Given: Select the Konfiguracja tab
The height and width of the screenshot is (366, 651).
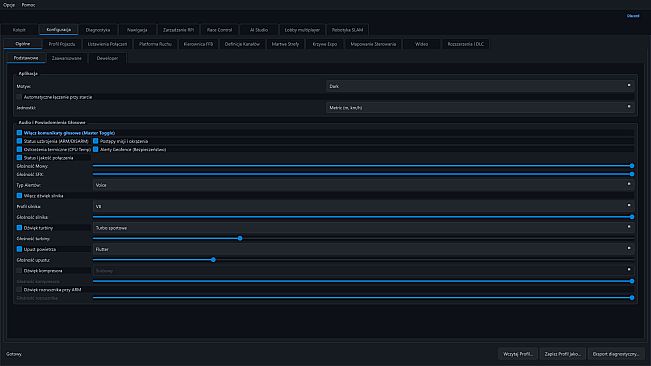Looking at the screenshot, I should click(x=59, y=29).
